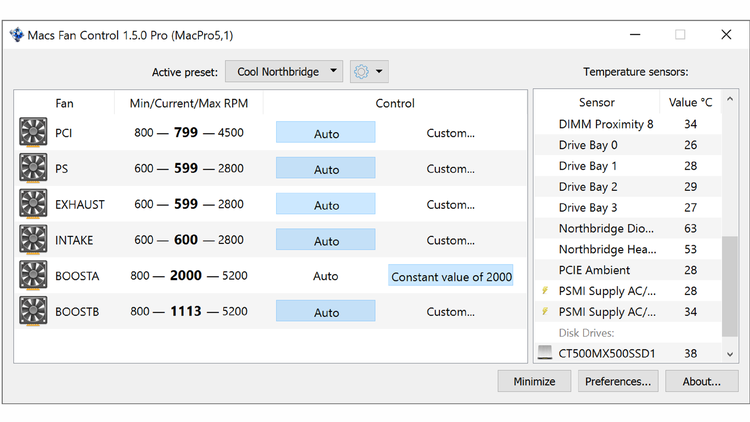Switch BOOSTA fan to Auto control

coord(326,276)
